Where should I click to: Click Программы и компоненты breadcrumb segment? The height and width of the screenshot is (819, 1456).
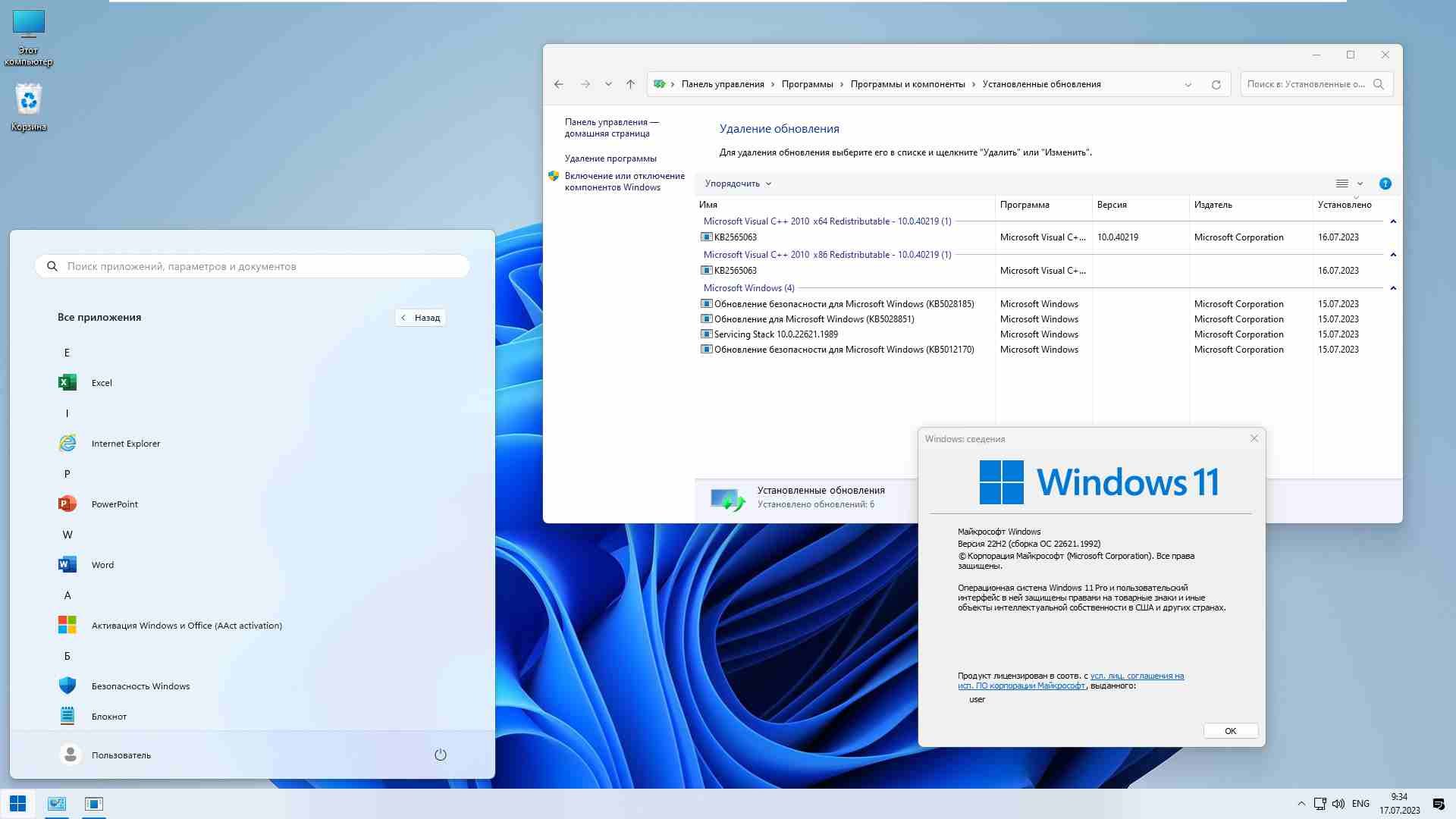[908, 84]
